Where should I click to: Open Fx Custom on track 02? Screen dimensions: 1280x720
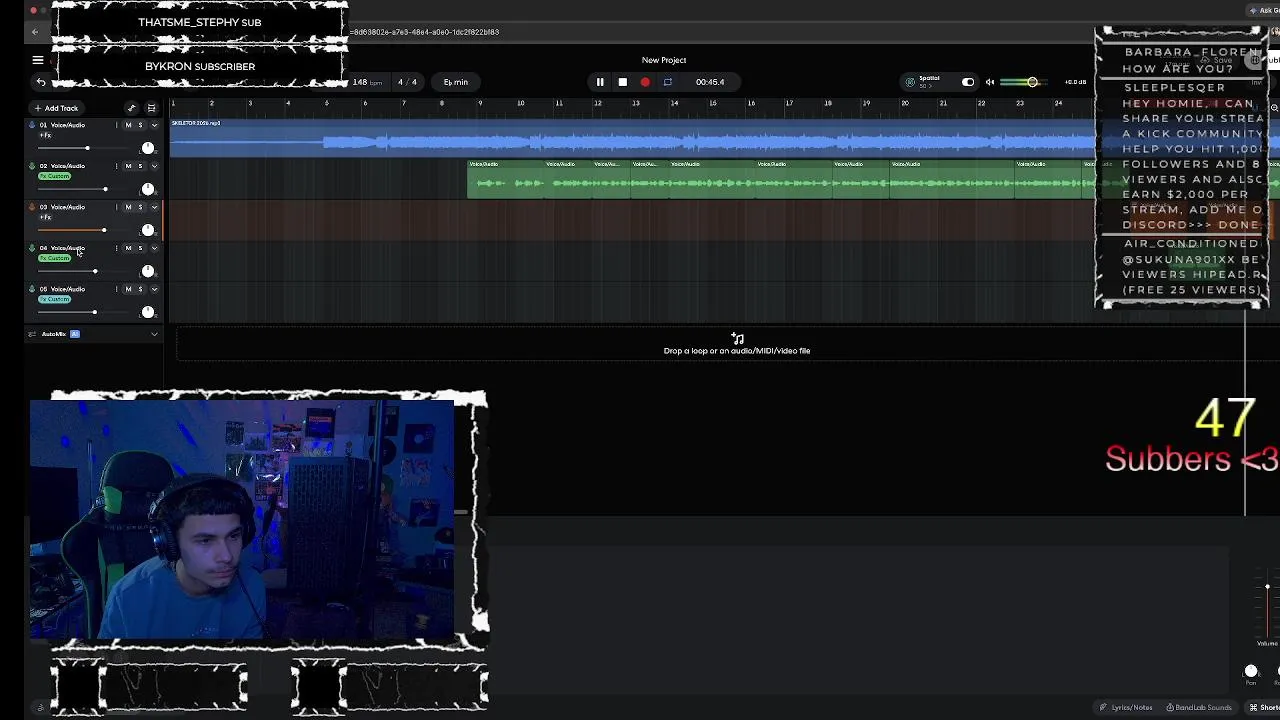(x=55, y=176)
